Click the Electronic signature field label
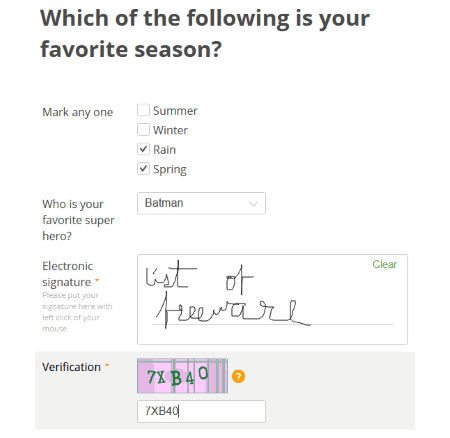Image resolution: width=450 pixels, height=438 pixels. (68, 274)
